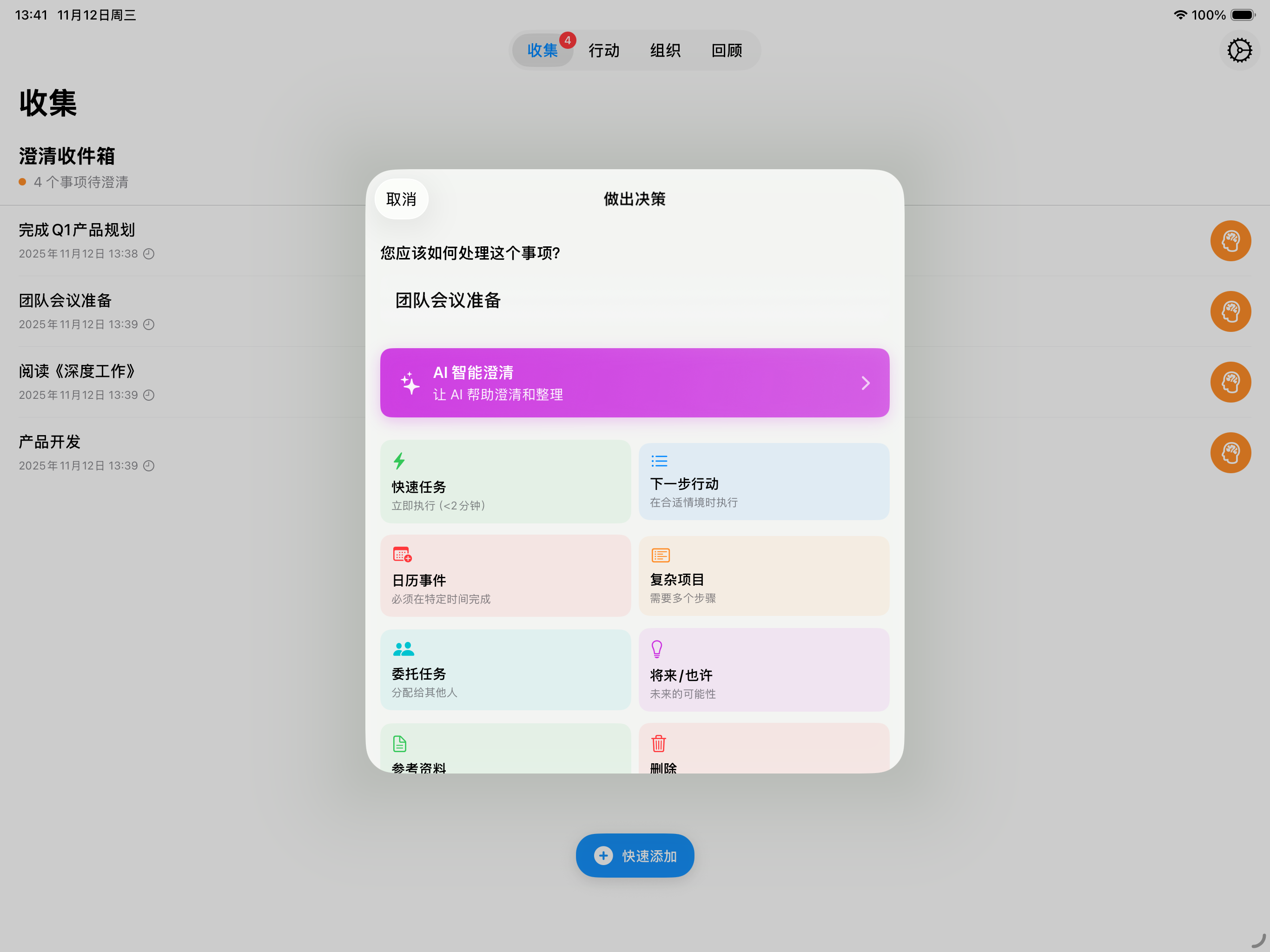Click the 参考资料 document icon
The width and height of the screenshot is (1270, 952).
(400, 744)
